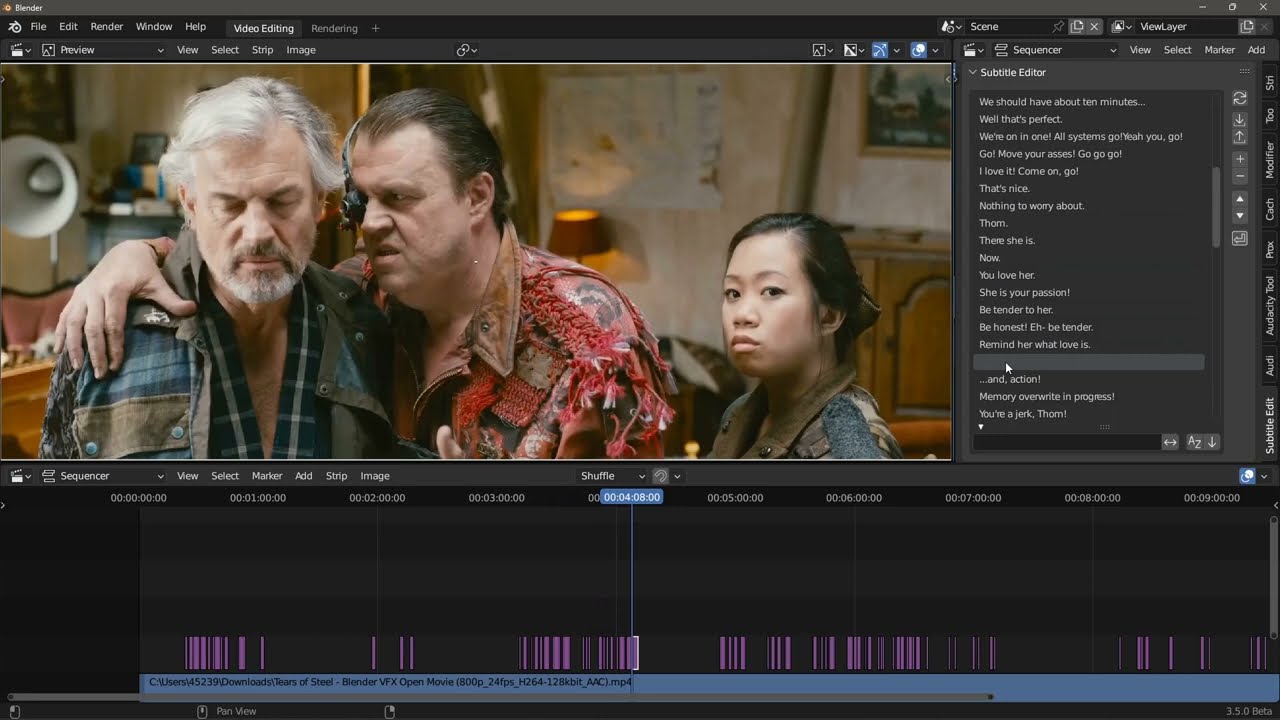Click the export subtitles up-arrow icon
Image resolution: width=1280 pixels, height=720 pixels.
1240,137
